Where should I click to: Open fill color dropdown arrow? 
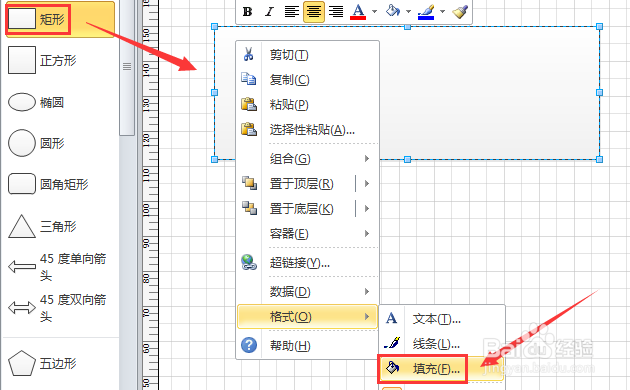point(409,12)
